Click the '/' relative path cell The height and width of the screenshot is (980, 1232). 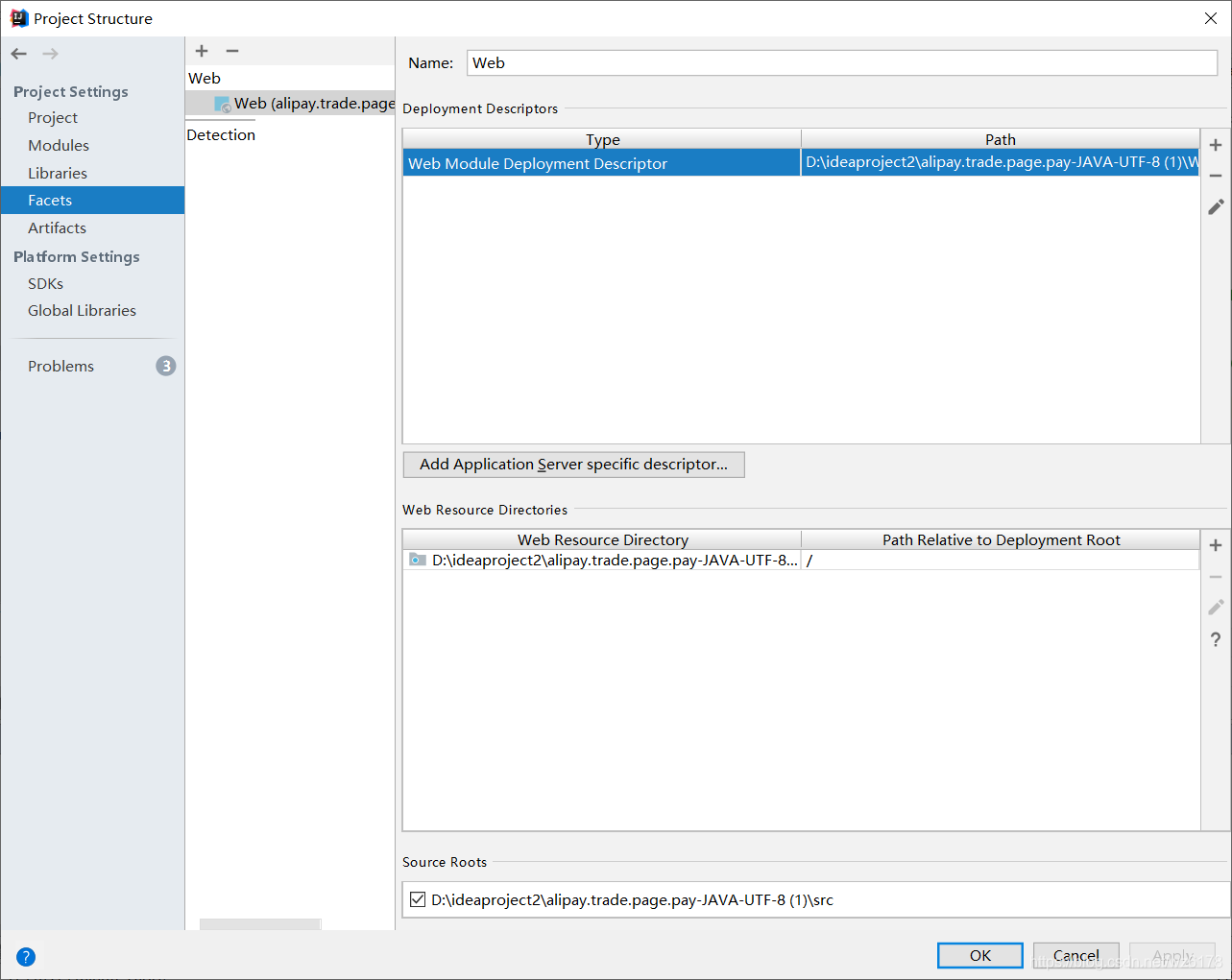click(1001, 560)
